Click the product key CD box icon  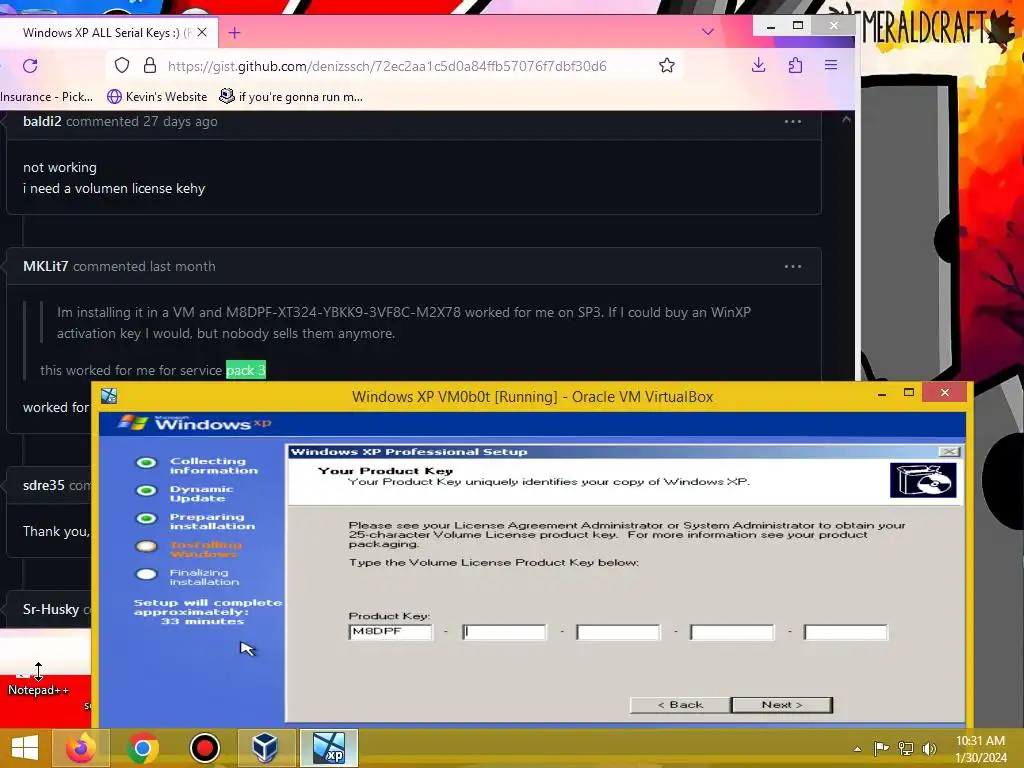coord(923,480)
